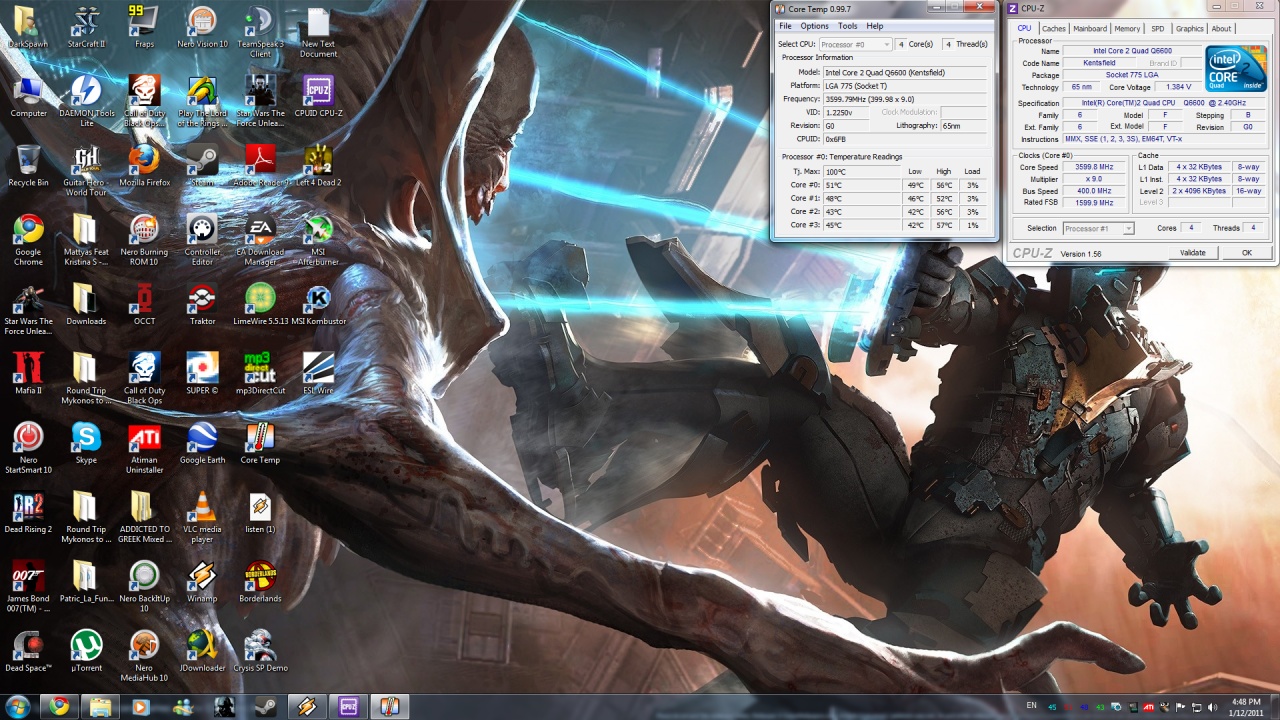1280x720 pixels.
Task: Open the Winamp desktop shortcut
Action: point(202,582)
